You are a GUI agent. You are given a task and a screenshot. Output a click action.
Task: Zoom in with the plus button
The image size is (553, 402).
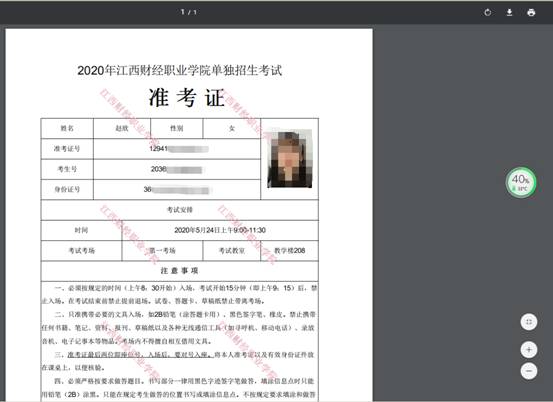point(529,349)
